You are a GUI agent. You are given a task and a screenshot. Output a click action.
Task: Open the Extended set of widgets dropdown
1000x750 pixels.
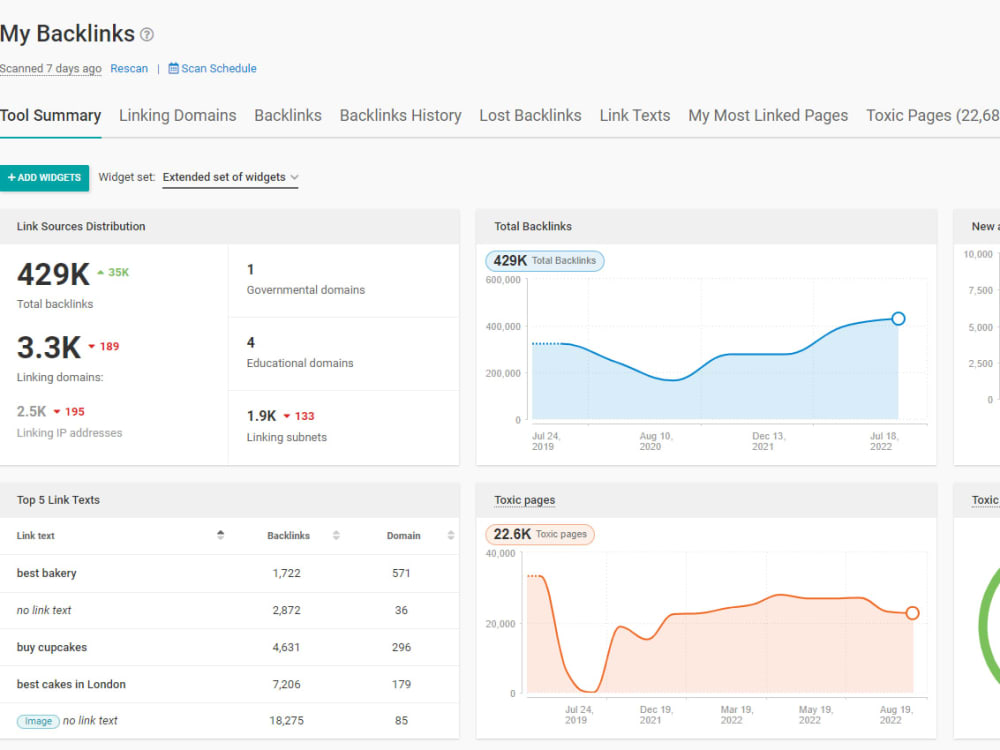pyautogui.click(x=230, y=177)
